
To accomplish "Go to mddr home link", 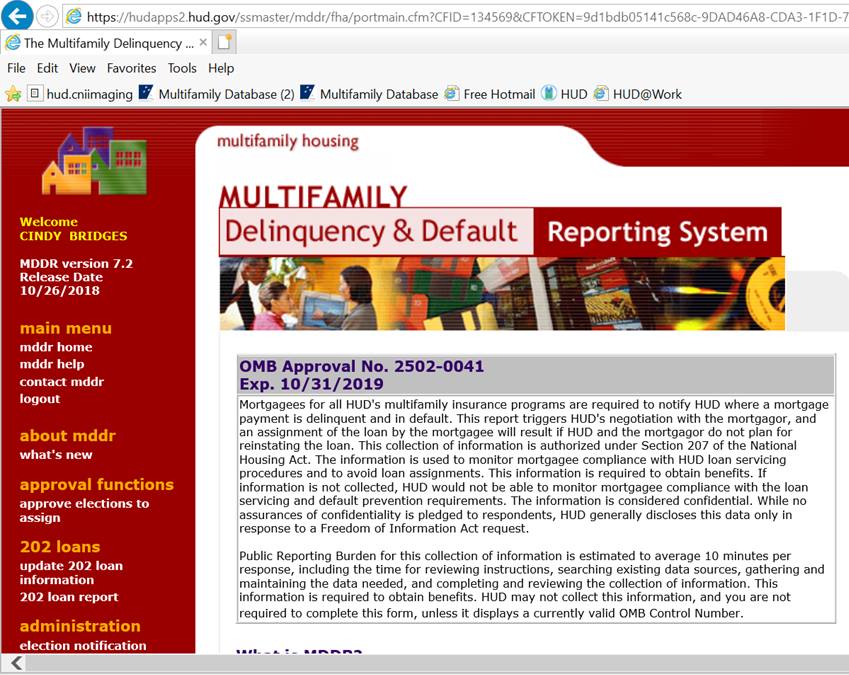I will tap(56, 347).
